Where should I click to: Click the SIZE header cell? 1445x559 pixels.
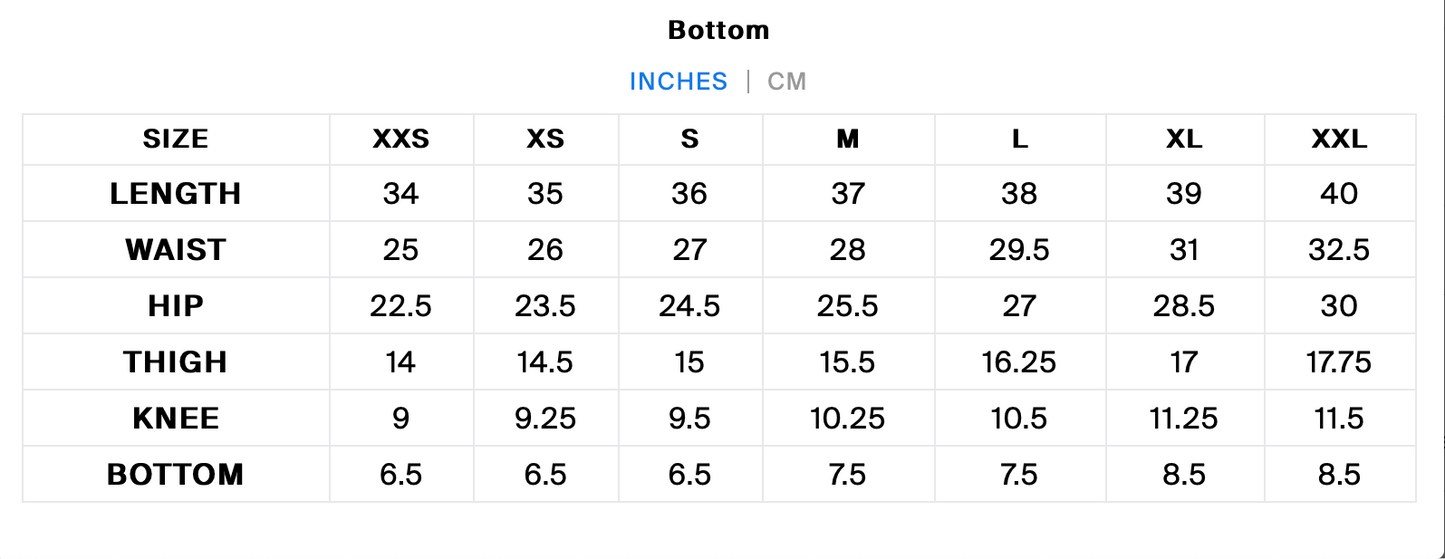[x=176, y=139]
